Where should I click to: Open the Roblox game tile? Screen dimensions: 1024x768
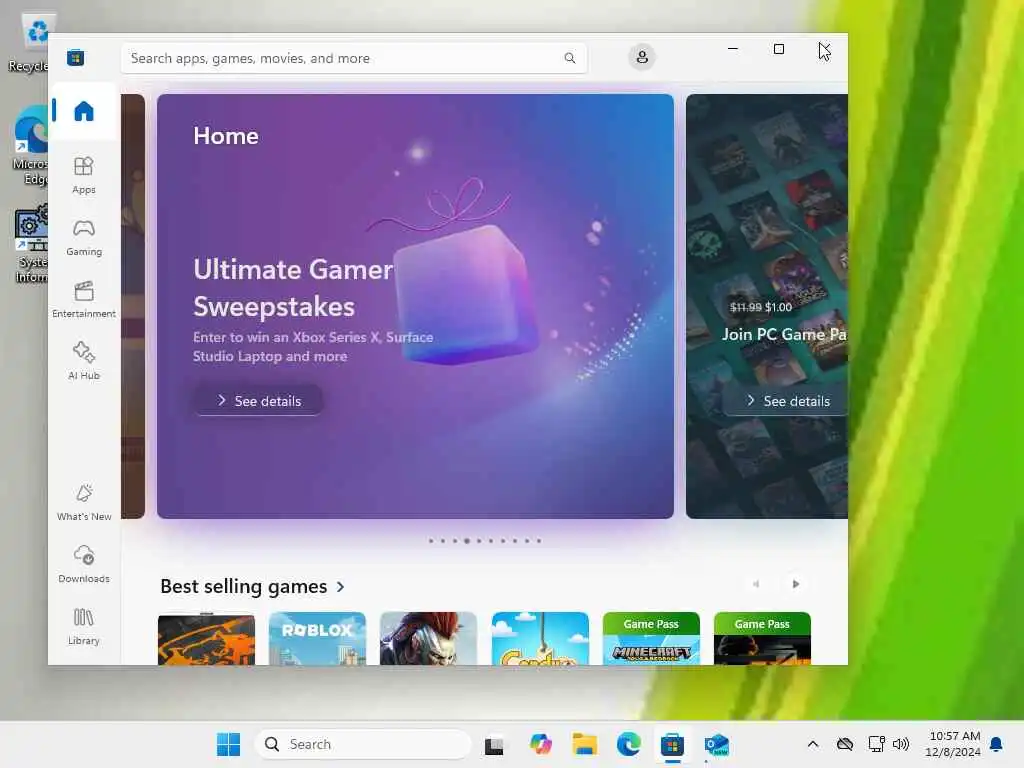(317, 638)
